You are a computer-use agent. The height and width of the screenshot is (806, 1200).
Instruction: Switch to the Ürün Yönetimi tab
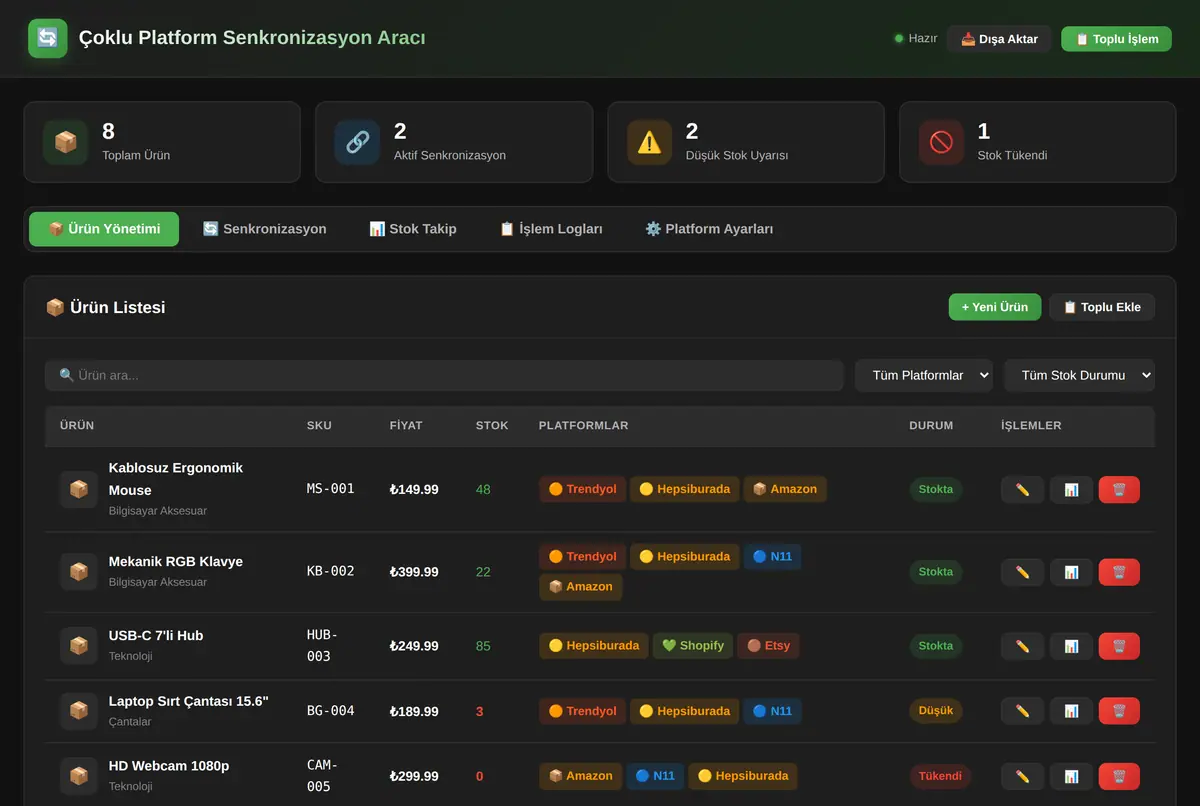click(x=104, y=229)
